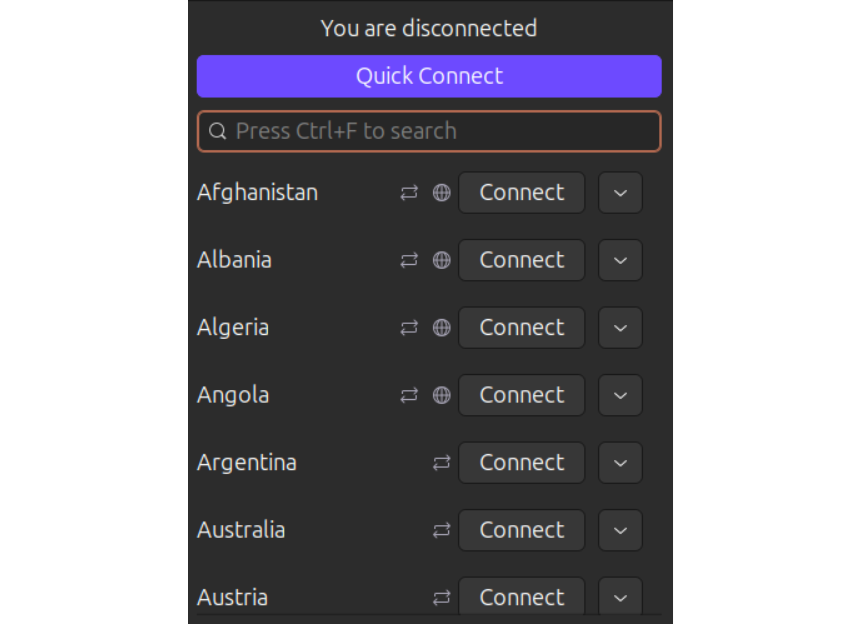The image size is (861, 624).
Task: Click the globe icon next to Angola
Action: tap(441, 395)
